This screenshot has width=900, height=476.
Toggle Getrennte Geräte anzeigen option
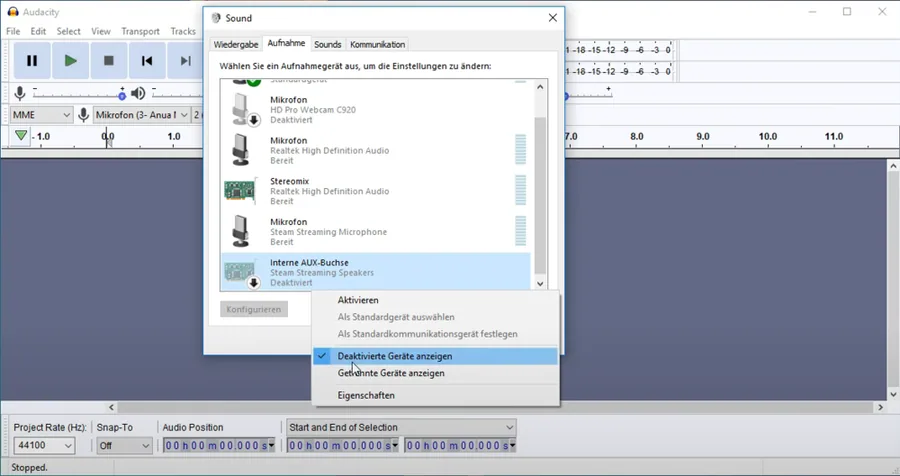point(435,373)
